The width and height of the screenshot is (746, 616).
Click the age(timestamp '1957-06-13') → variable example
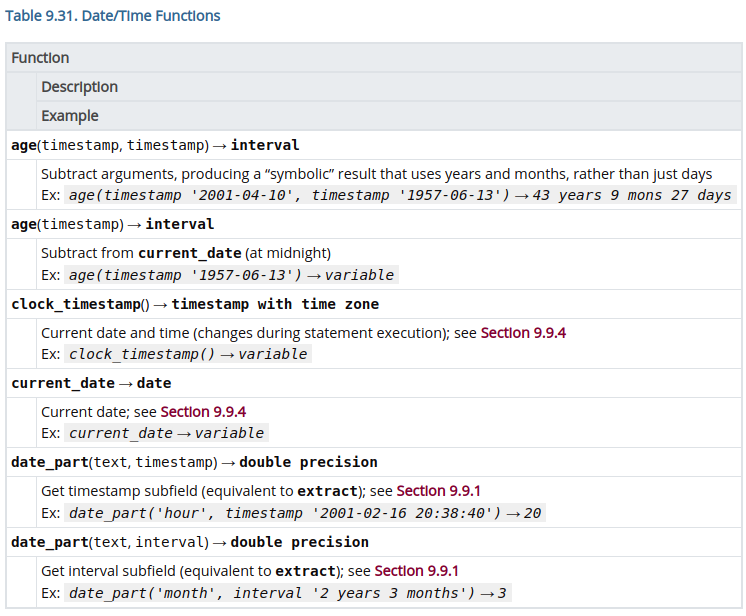tap(231, 275)
